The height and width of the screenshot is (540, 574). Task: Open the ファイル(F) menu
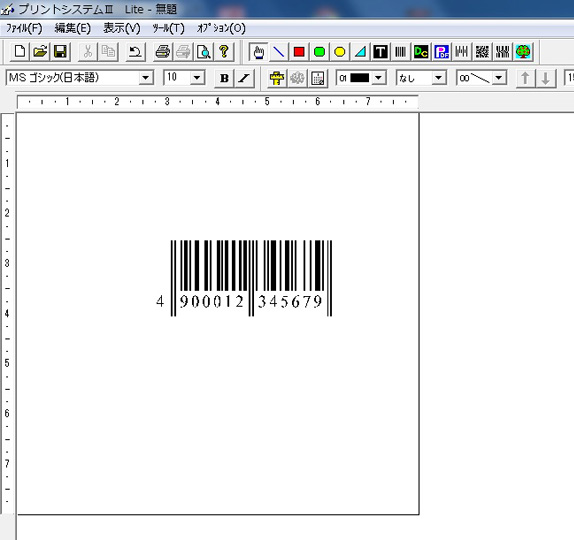pyautogui.click(x=24, y=28)
